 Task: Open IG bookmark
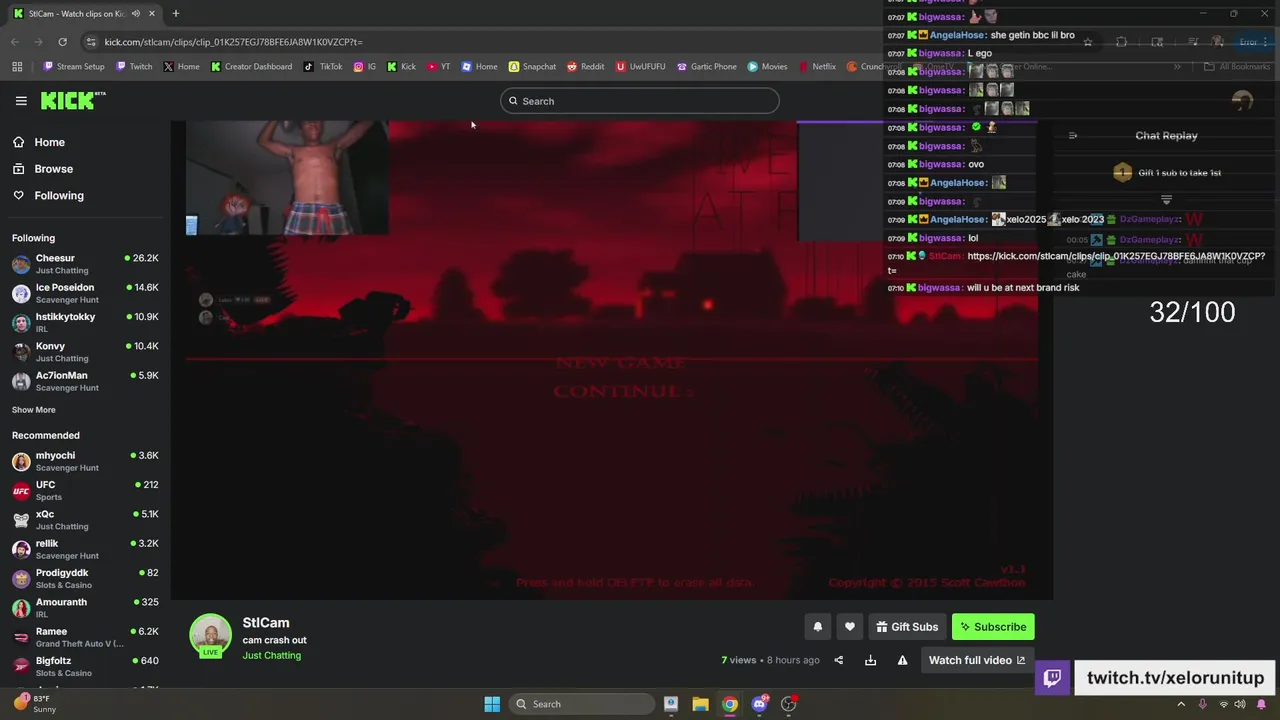point(365,67)
